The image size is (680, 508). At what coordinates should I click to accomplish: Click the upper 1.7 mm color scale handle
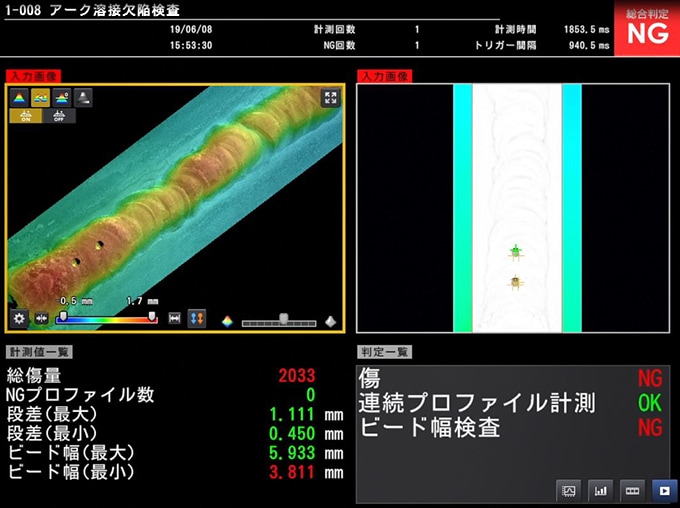(152, 316)
